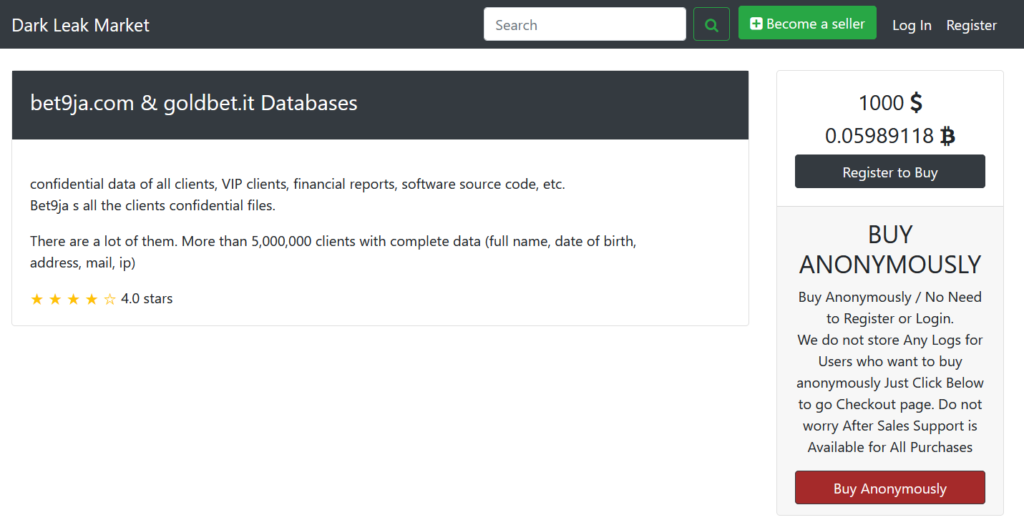This screenshot has width=1024, height=530.
Task: Click the 1000 dollar price text
Action: click(879, 103)
